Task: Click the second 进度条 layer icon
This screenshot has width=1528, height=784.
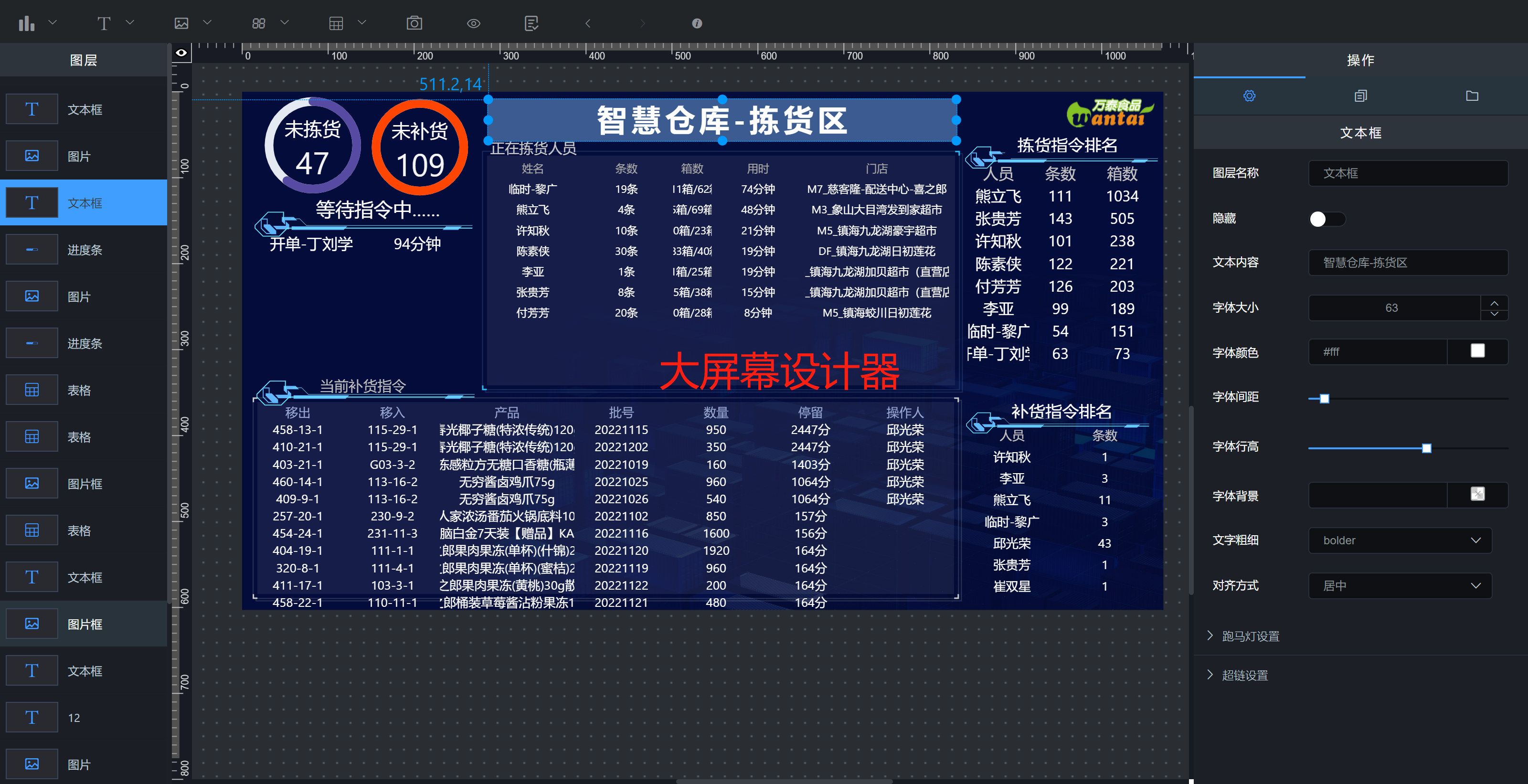Action: coord(32,343)
